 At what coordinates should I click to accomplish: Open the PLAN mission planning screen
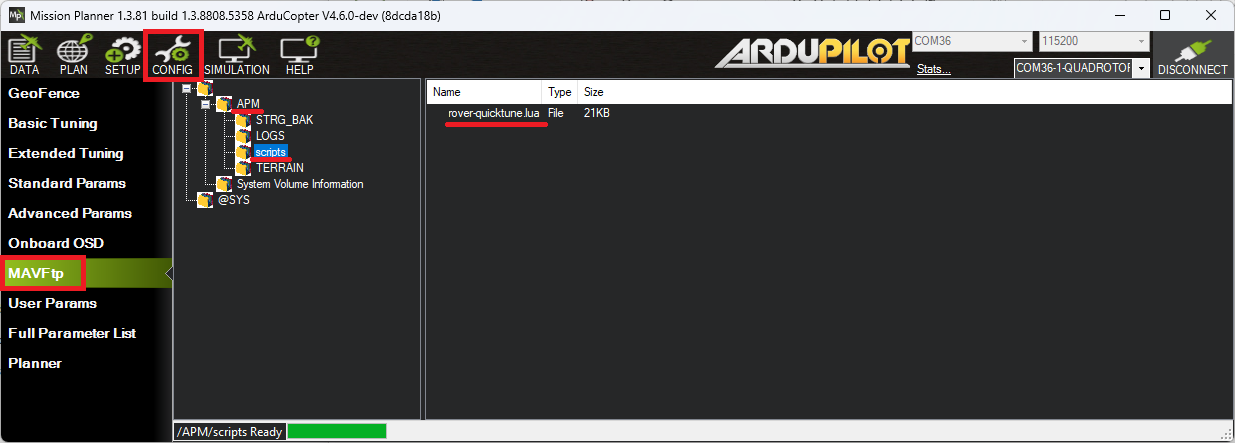coord(73,56)
